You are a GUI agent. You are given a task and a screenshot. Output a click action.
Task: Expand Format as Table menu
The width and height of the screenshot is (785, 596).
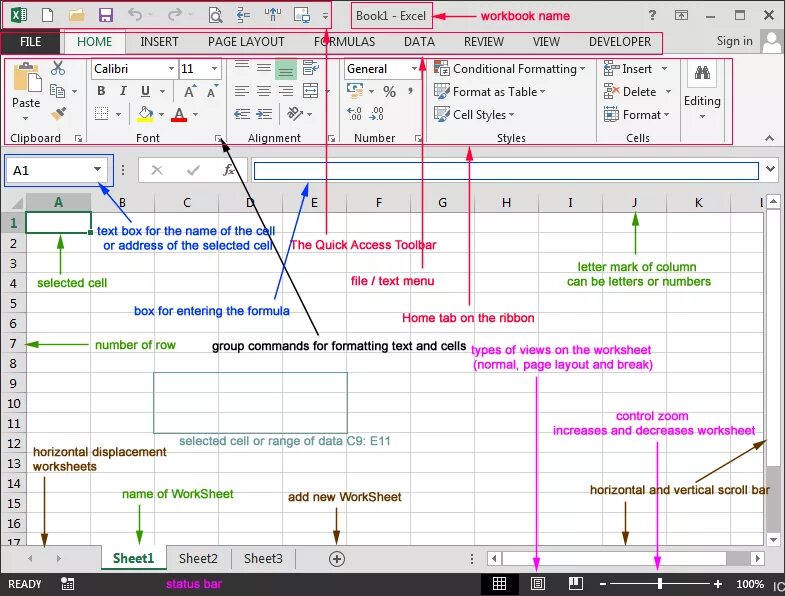pyautogui.click(x=490, y=92)
